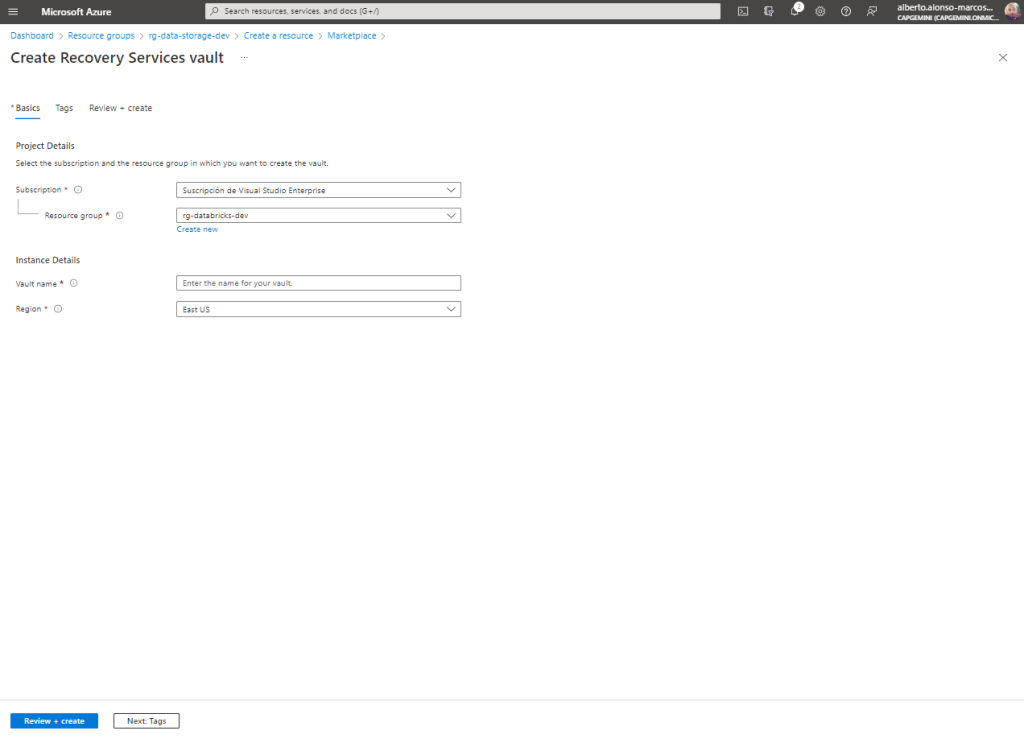Click the Vault name input field

pyautogui.click(x=318, y=283)
